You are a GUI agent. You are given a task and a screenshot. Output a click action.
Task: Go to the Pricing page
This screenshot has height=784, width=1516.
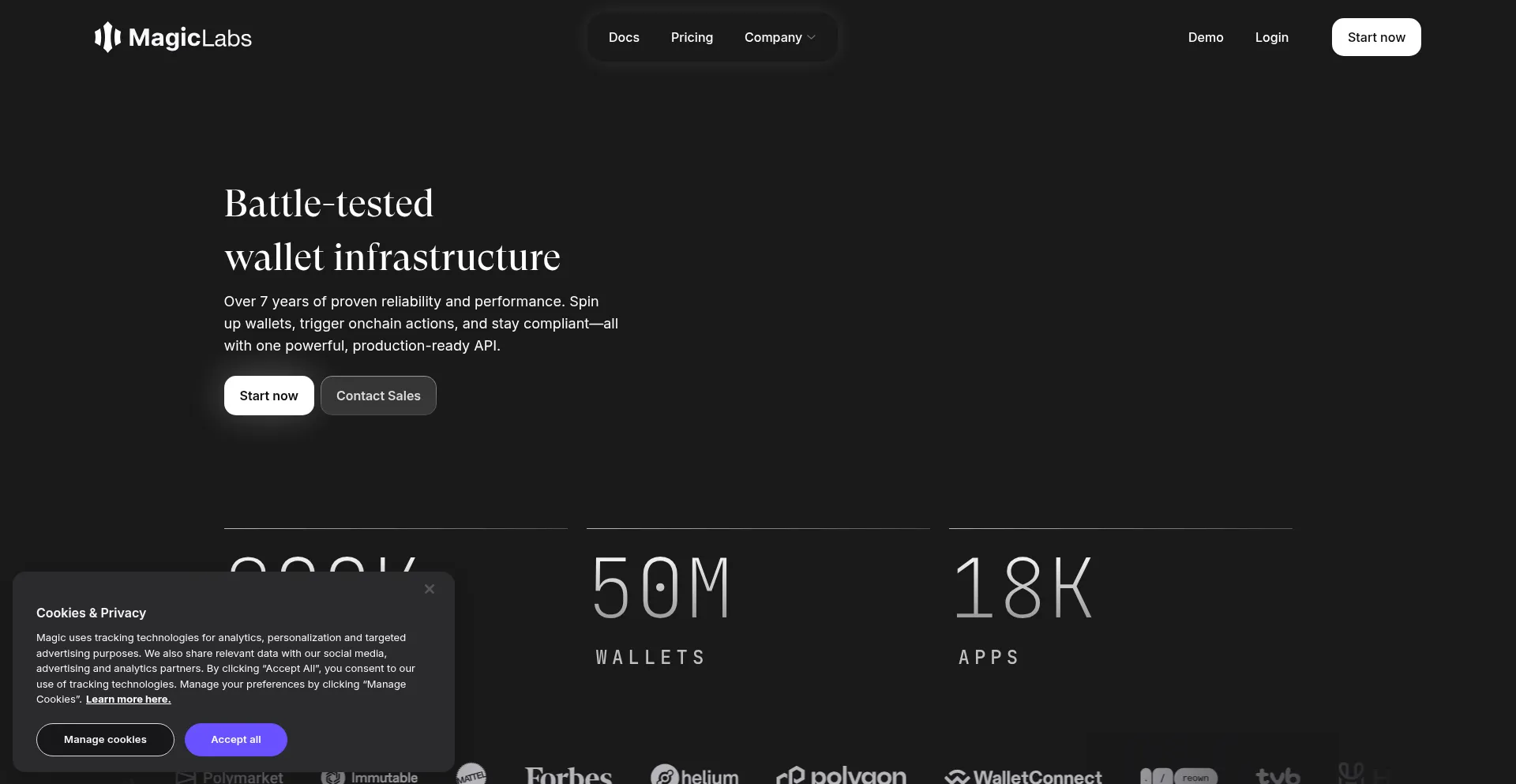point(692,37)
